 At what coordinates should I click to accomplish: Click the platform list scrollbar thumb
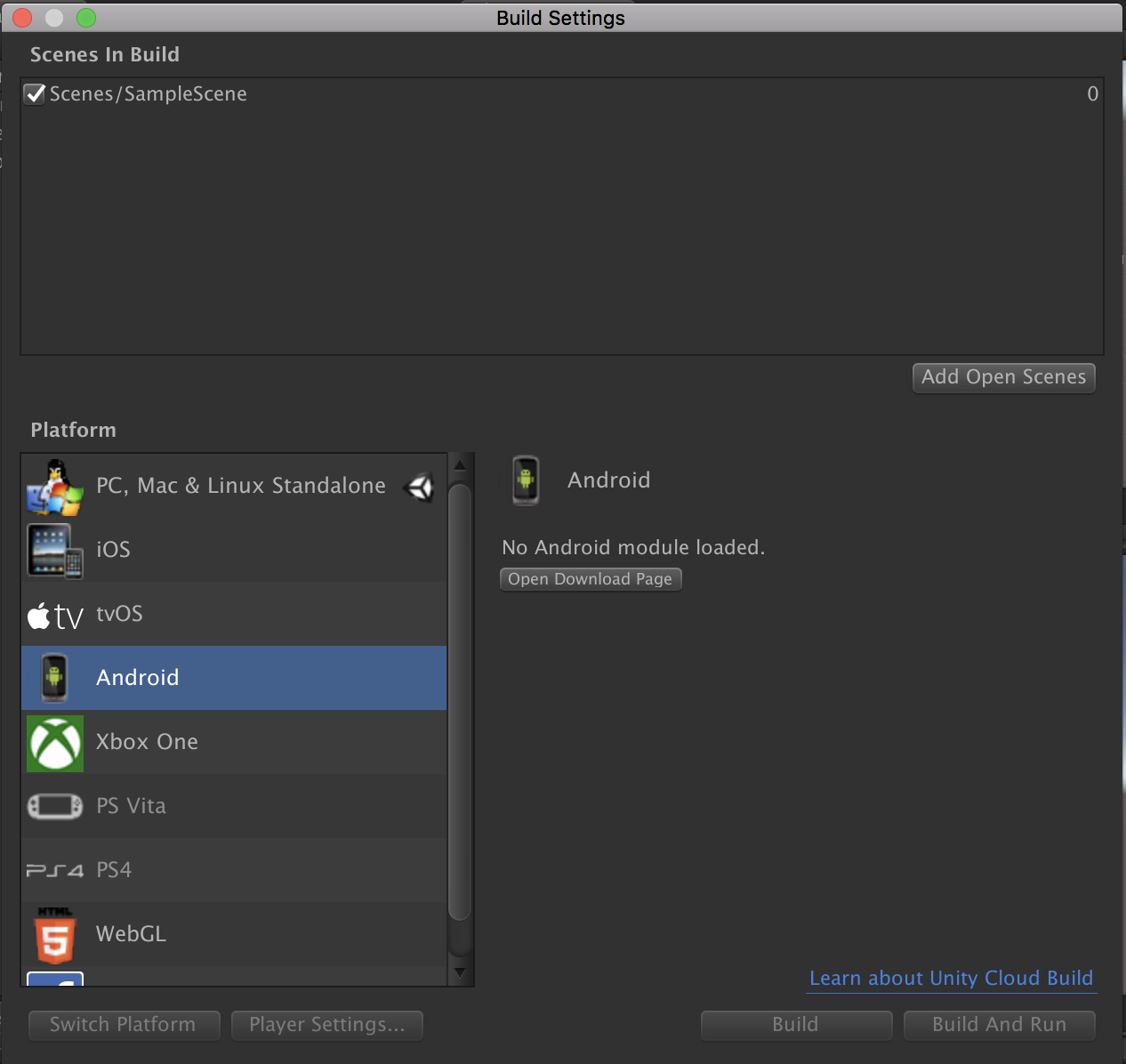point(460,703)
